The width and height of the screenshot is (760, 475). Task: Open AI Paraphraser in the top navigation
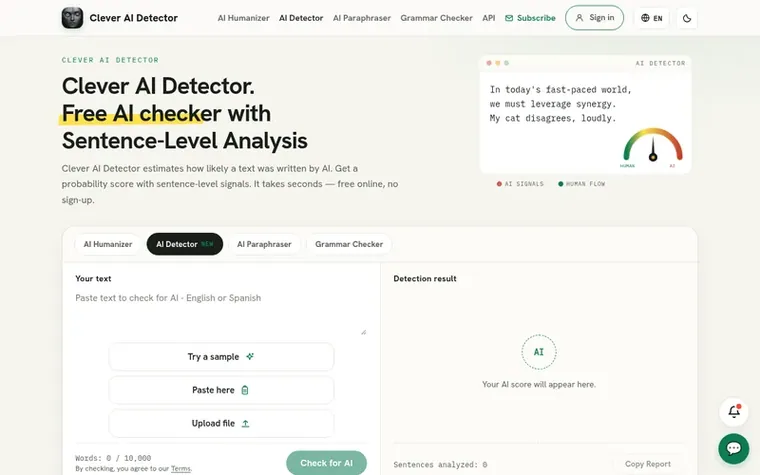[x=362, y=18]
